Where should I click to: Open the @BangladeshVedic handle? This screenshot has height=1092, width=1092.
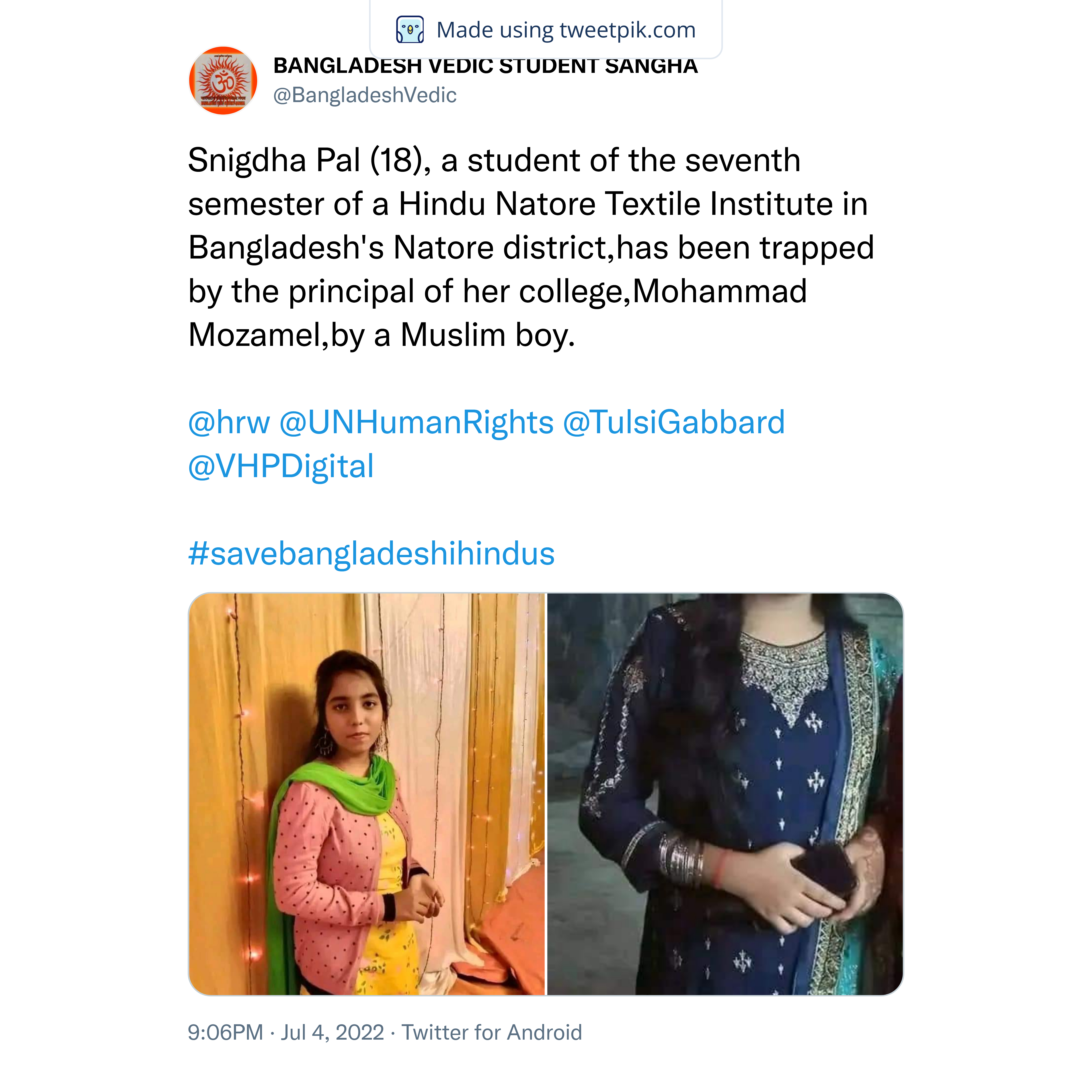pyautogui.click(x=365, y=95)
